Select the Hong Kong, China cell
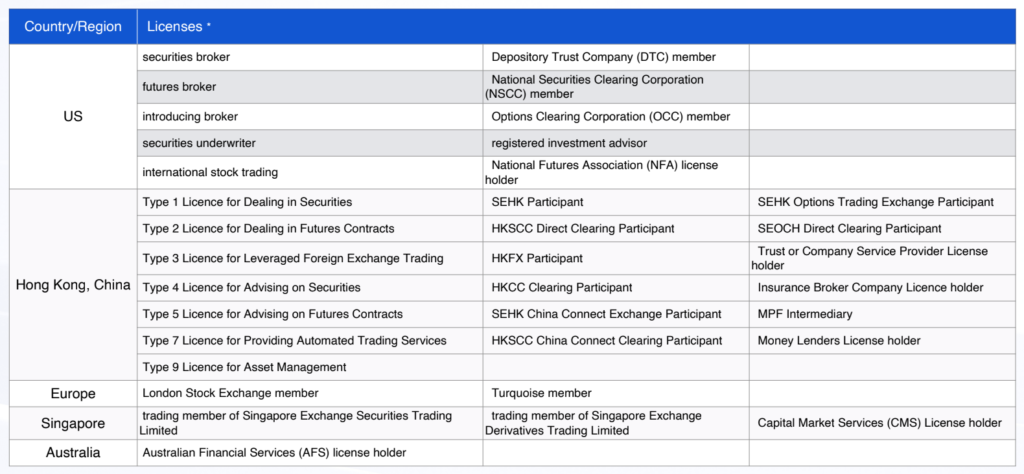This screenshot has width=1024, height=474. click(73, 285)
